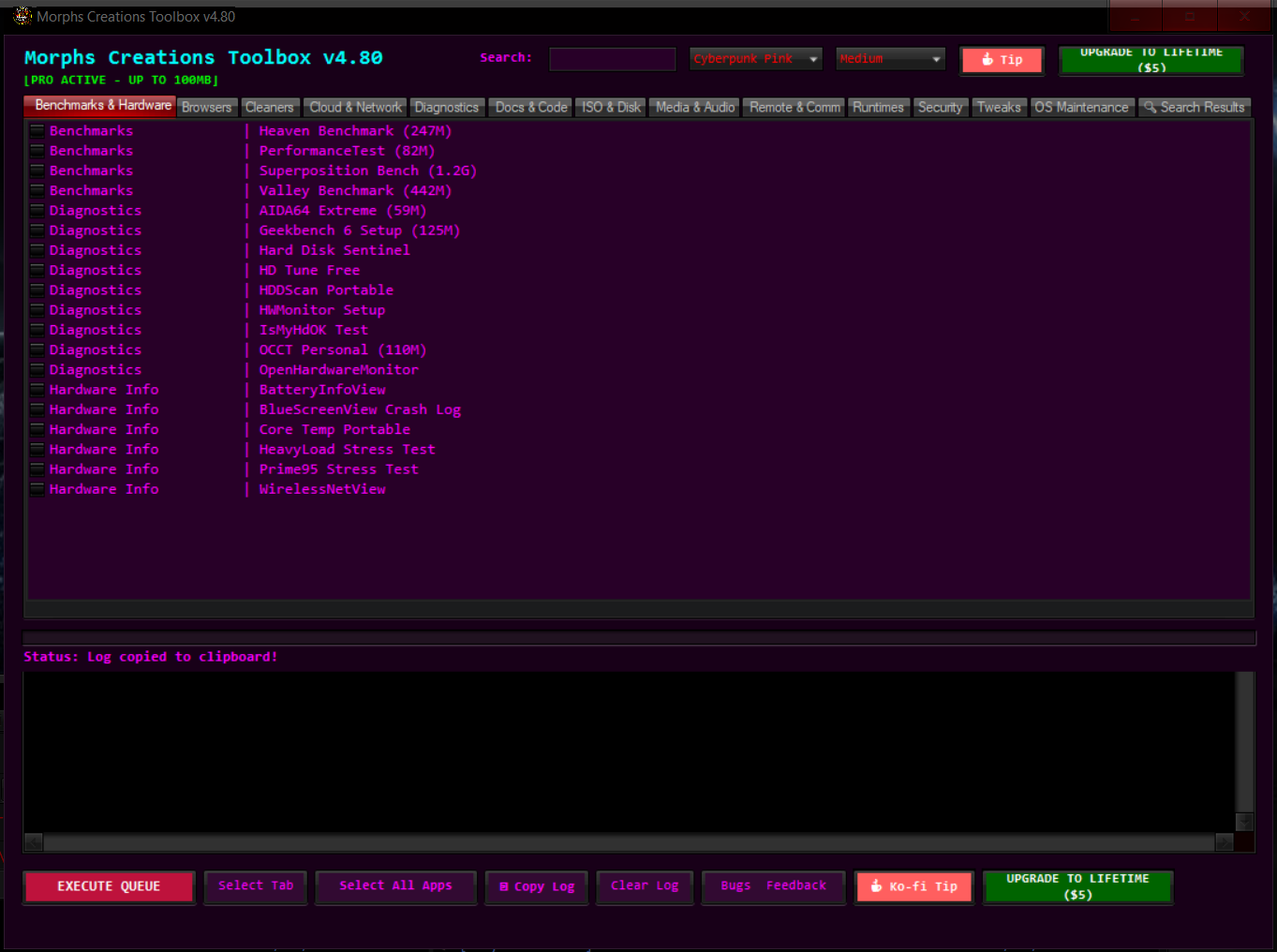Check the Superposition Bench row box
The height and width of the screenshot is (952, 1277).
click(37, 171)
